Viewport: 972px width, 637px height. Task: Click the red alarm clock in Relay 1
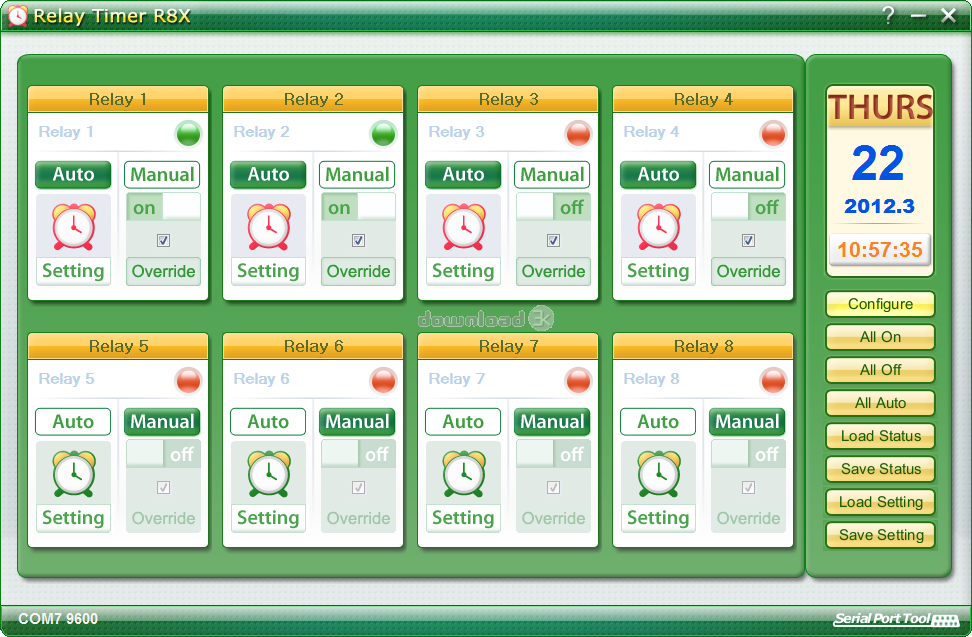(x=73, y=226)
